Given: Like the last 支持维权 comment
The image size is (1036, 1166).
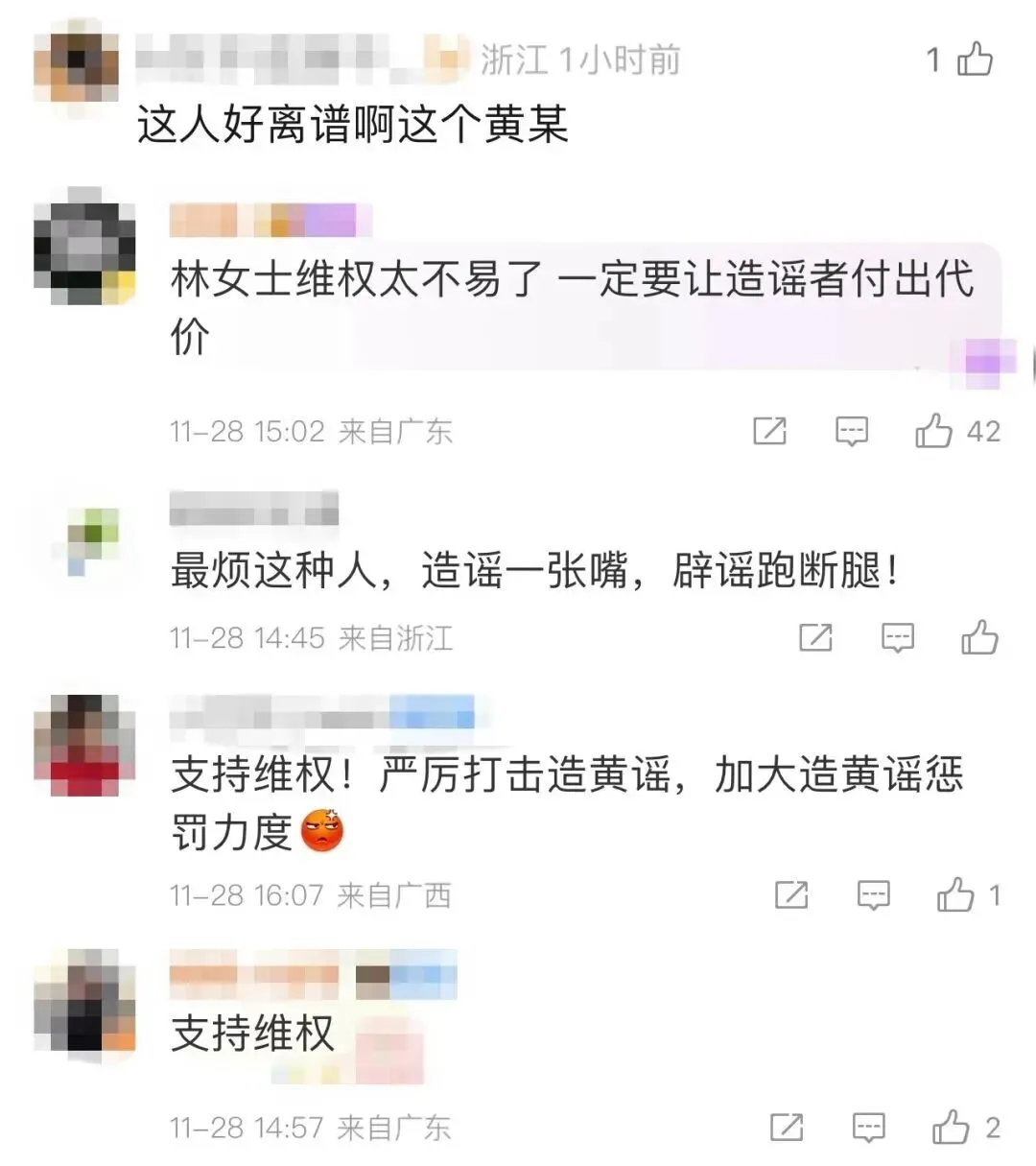Looking at the screenshot, I should [x=952, y=1127].
